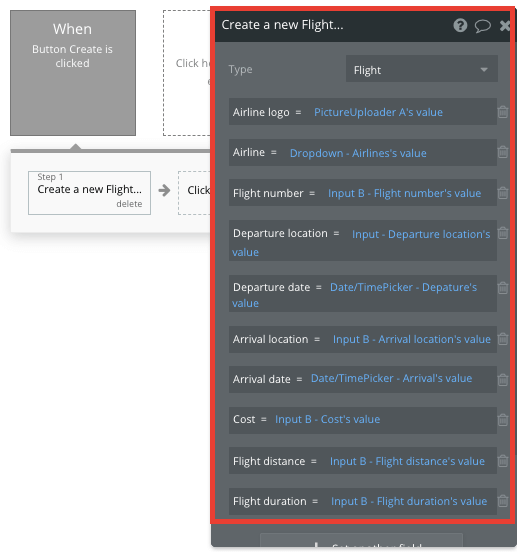Select the When Button Create is clicked event
The height and width of the screenshot is (552, 517).
point(73,73)
